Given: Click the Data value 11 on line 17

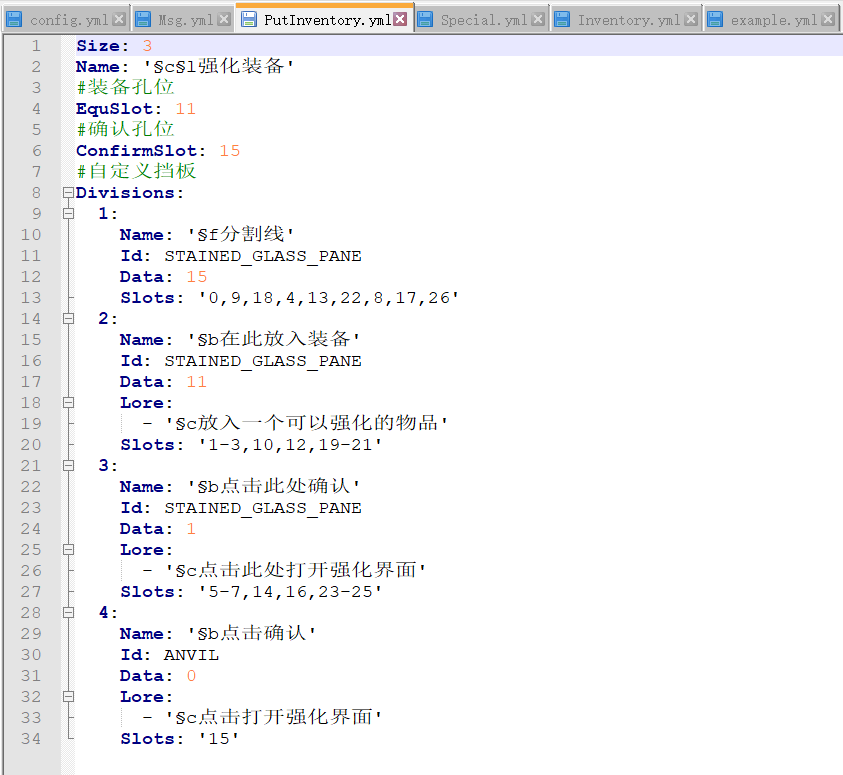Looking at the screenshot, I should click(x=197, y=382).
